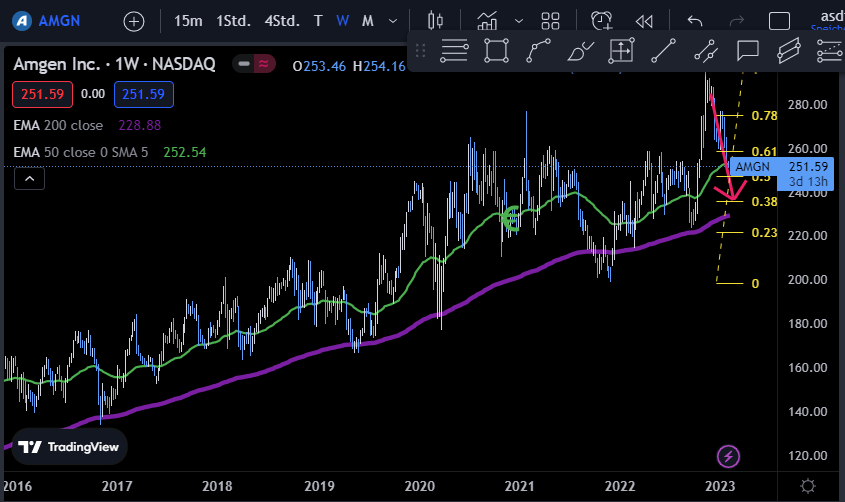Collapse the indicator legend with up chevron
Image resolution: width=845 pixels, height=502 pixels.
pos(30,179)
